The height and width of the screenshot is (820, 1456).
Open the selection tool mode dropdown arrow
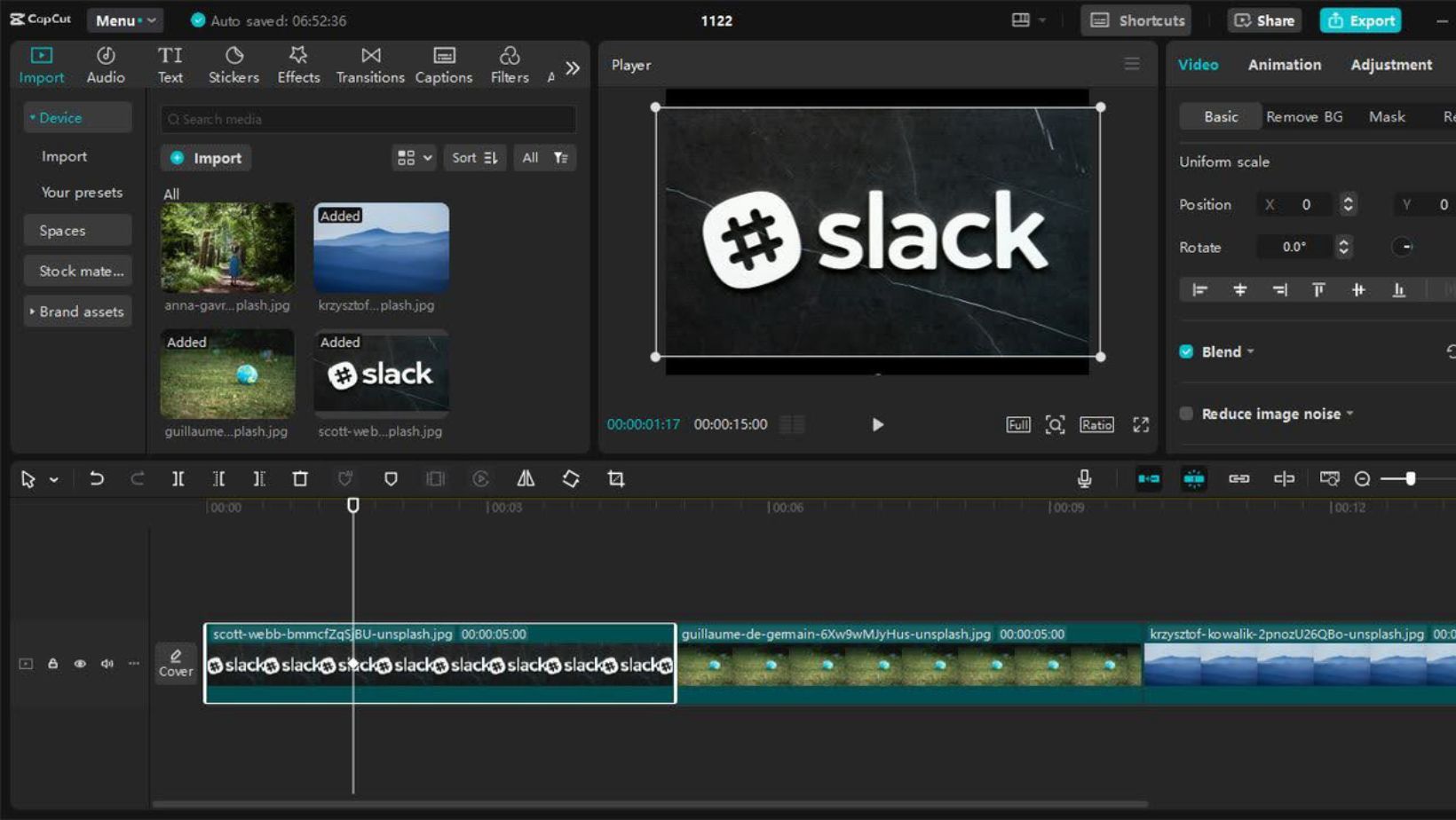54,480
